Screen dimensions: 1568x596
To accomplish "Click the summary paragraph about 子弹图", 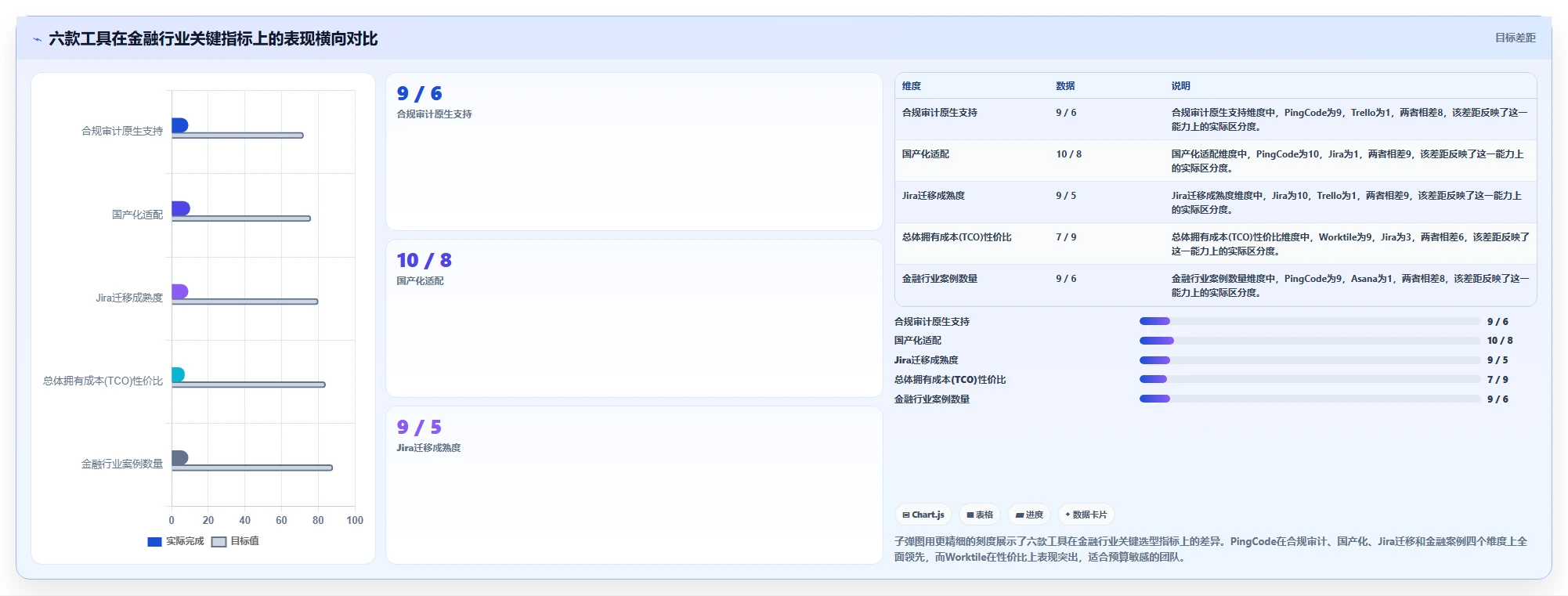I will (1211, 549).
